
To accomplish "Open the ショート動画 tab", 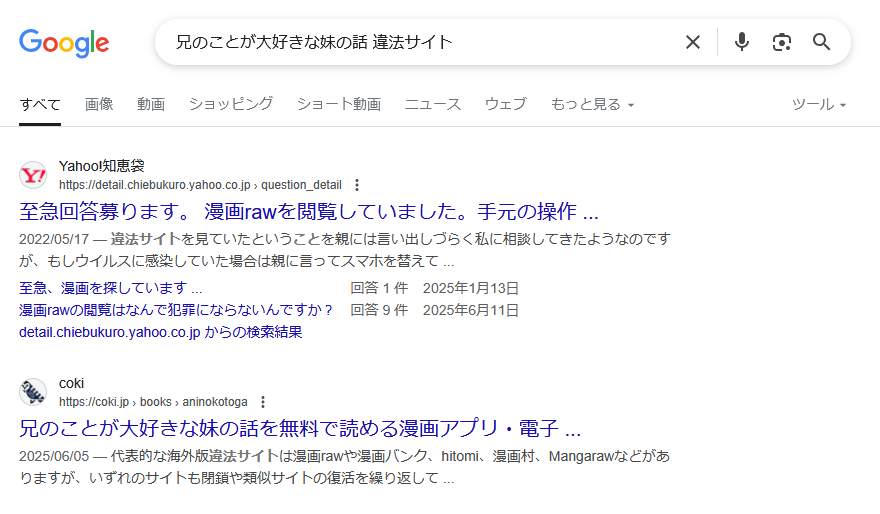I will click(x=339, y=104).
